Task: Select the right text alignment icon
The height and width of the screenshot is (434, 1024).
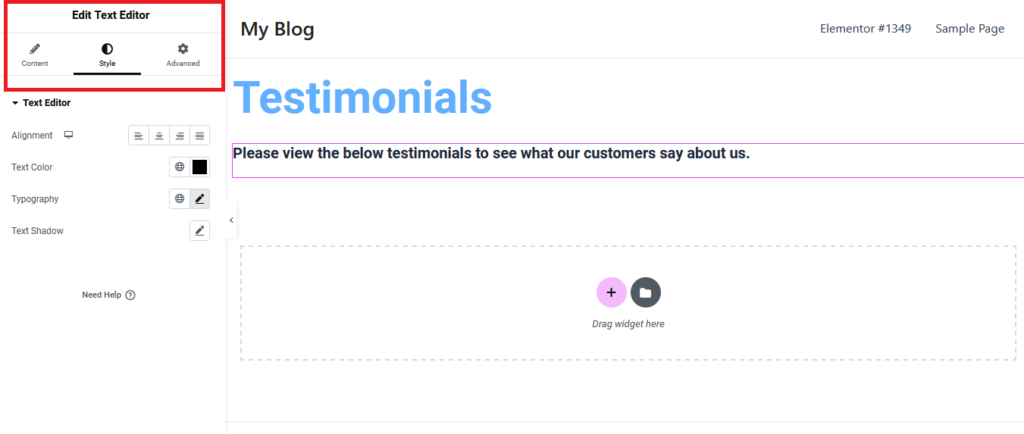Action: [180, 136]
